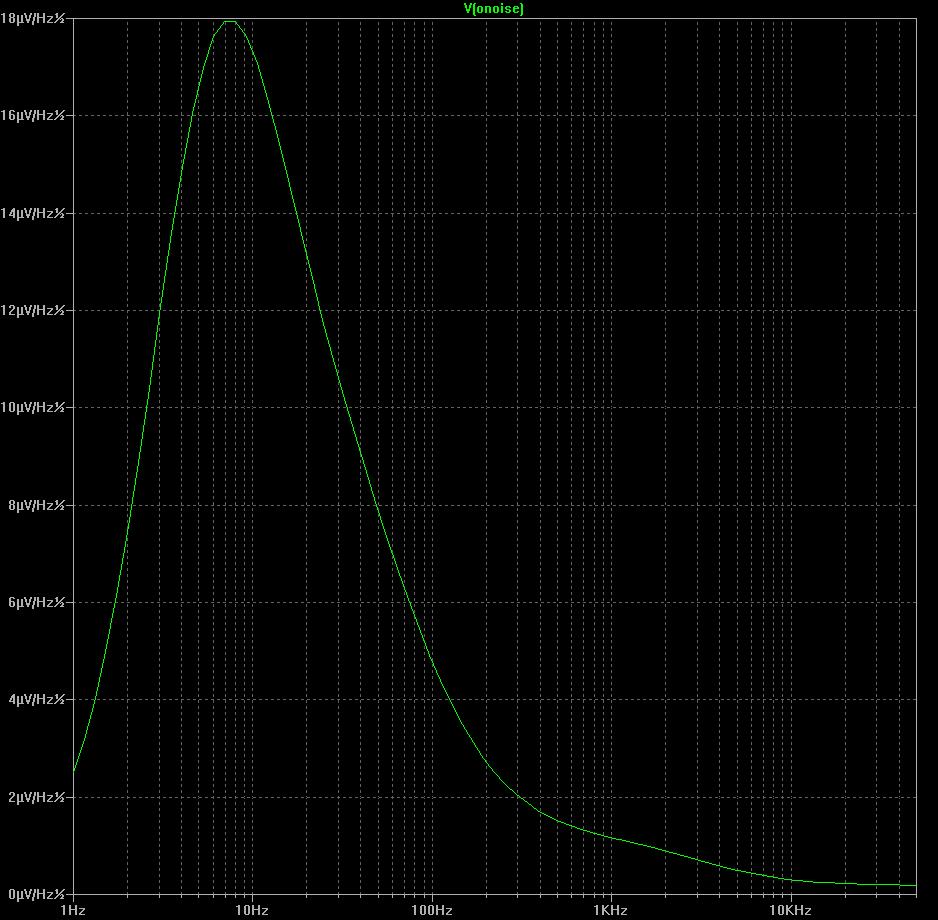Click the 10µV/Hz½ vertical axis label
938x920 pixels.
(32, 407)
